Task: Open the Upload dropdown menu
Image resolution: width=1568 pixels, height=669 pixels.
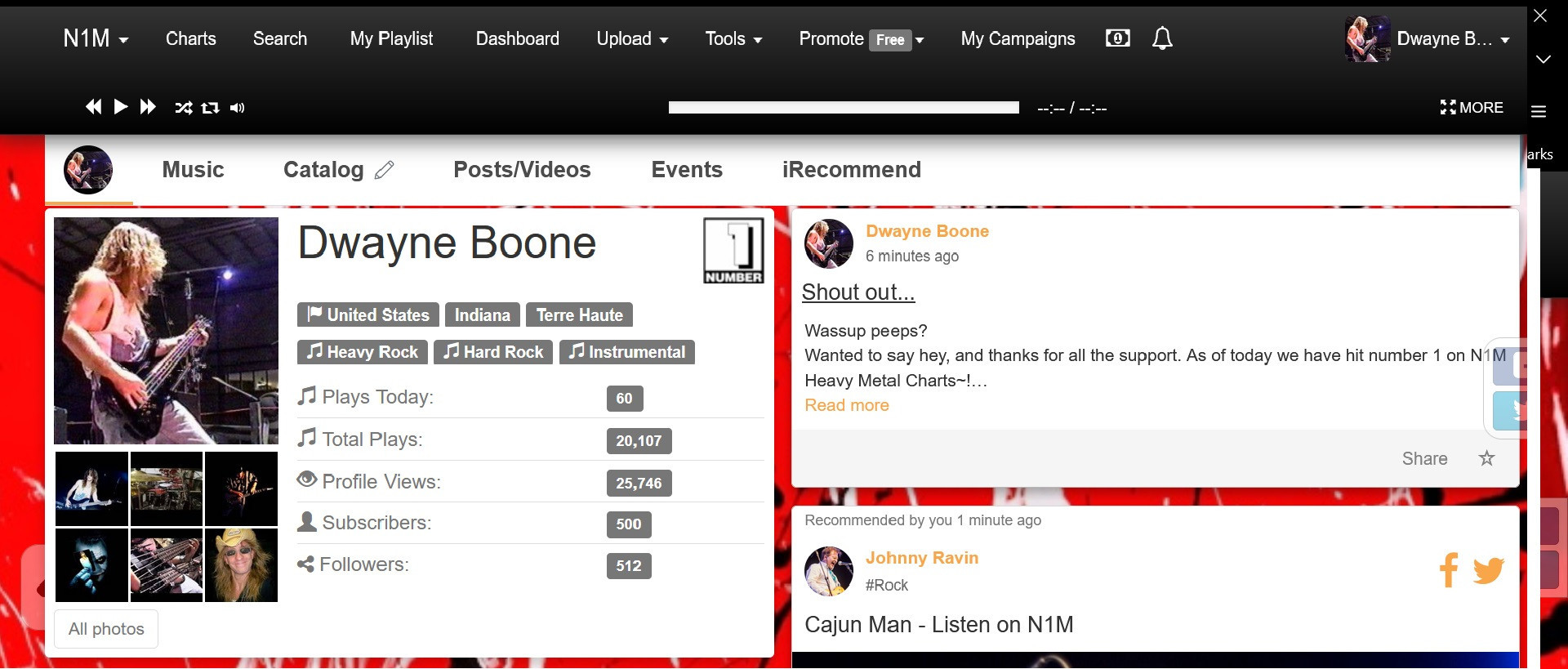Action: click(x=632, y=38)
